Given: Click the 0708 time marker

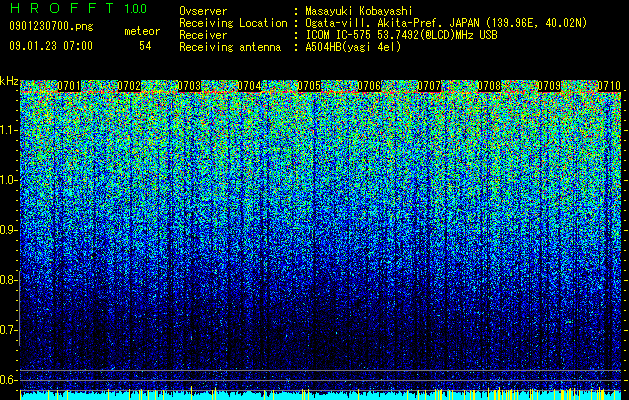Looking at the screenshot, I should [489, 86].
